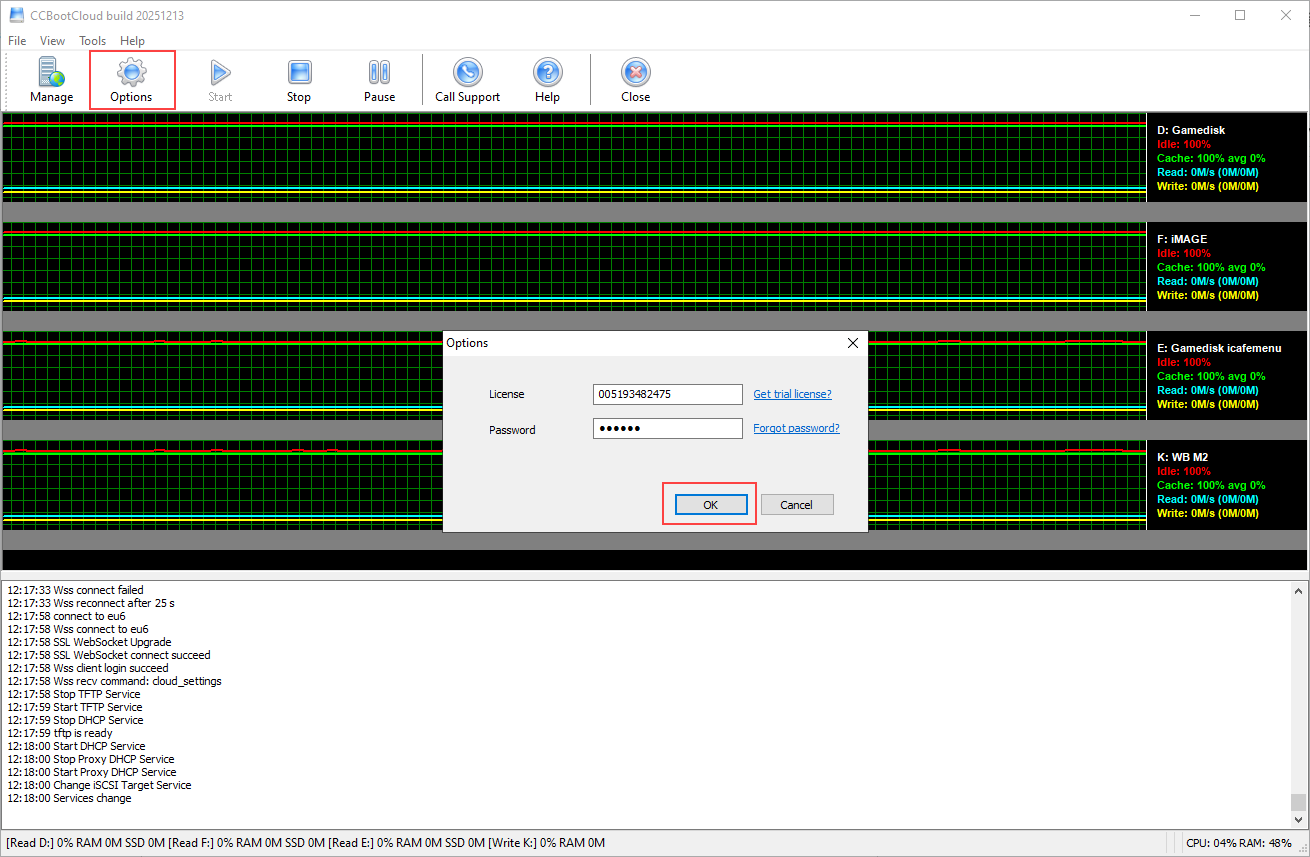1310x857 pixels.
Task: Close the Options dialog with X
Action: tap(853, 343)
